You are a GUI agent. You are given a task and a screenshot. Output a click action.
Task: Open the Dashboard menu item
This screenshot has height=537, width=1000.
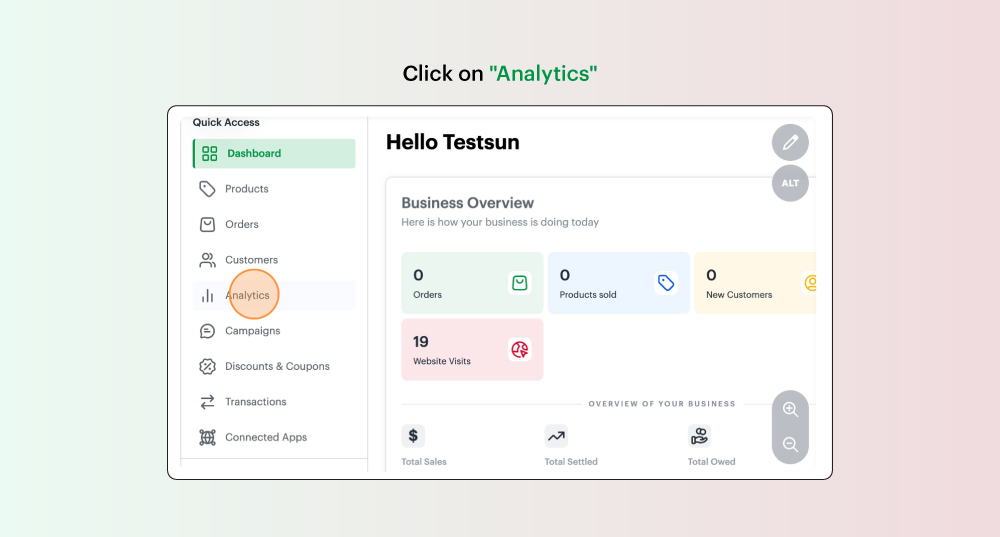click(274, 154)
